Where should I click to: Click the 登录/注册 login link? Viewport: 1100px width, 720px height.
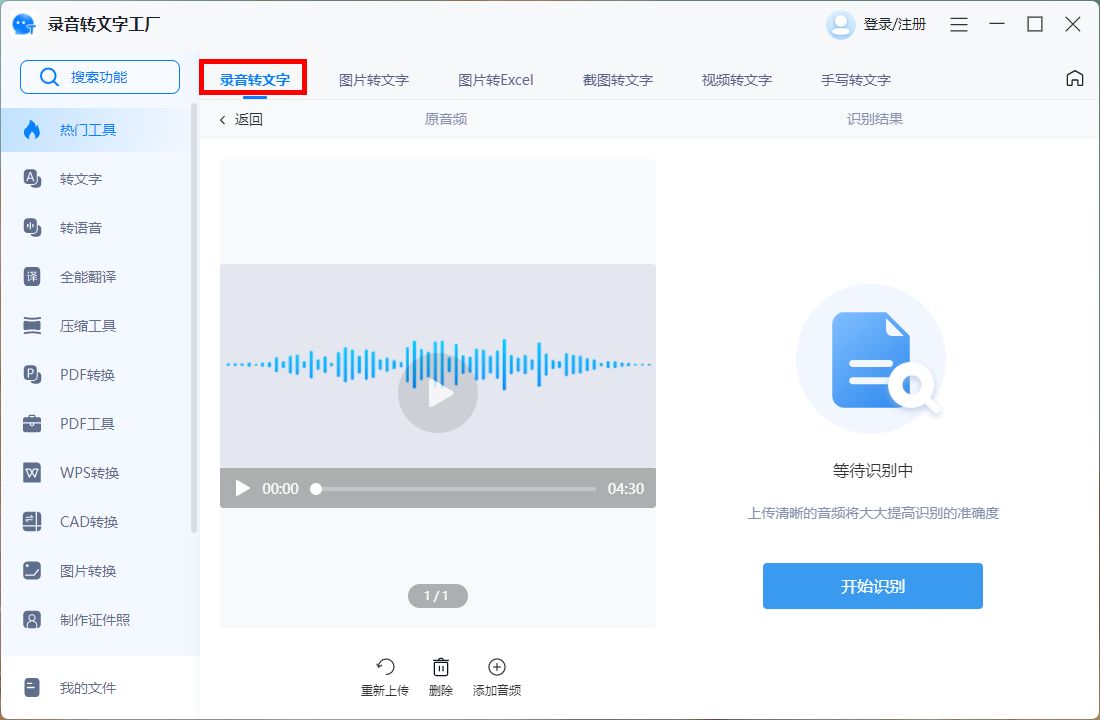pos(894,25)
